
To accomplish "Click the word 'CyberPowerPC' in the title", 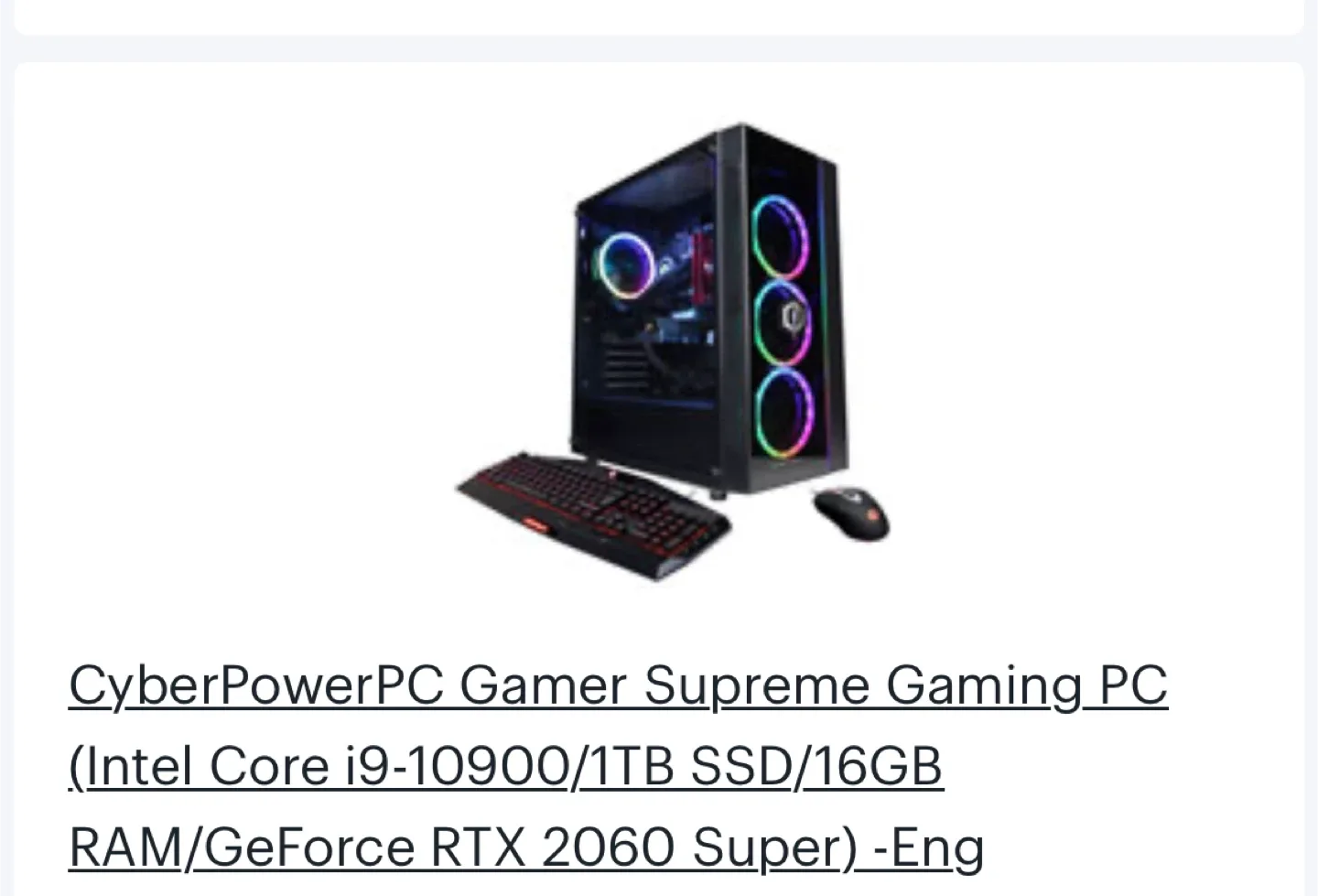I will tap(256, 686).
